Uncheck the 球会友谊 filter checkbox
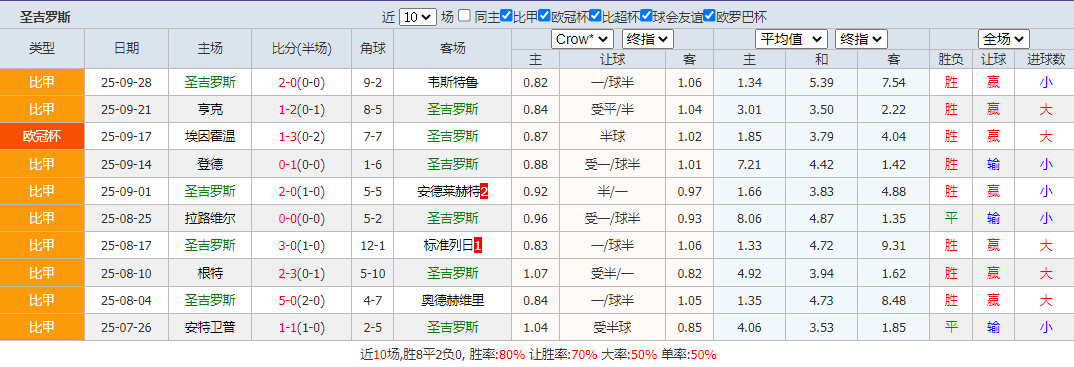1074x367 pixels. [x=646, y=16]
